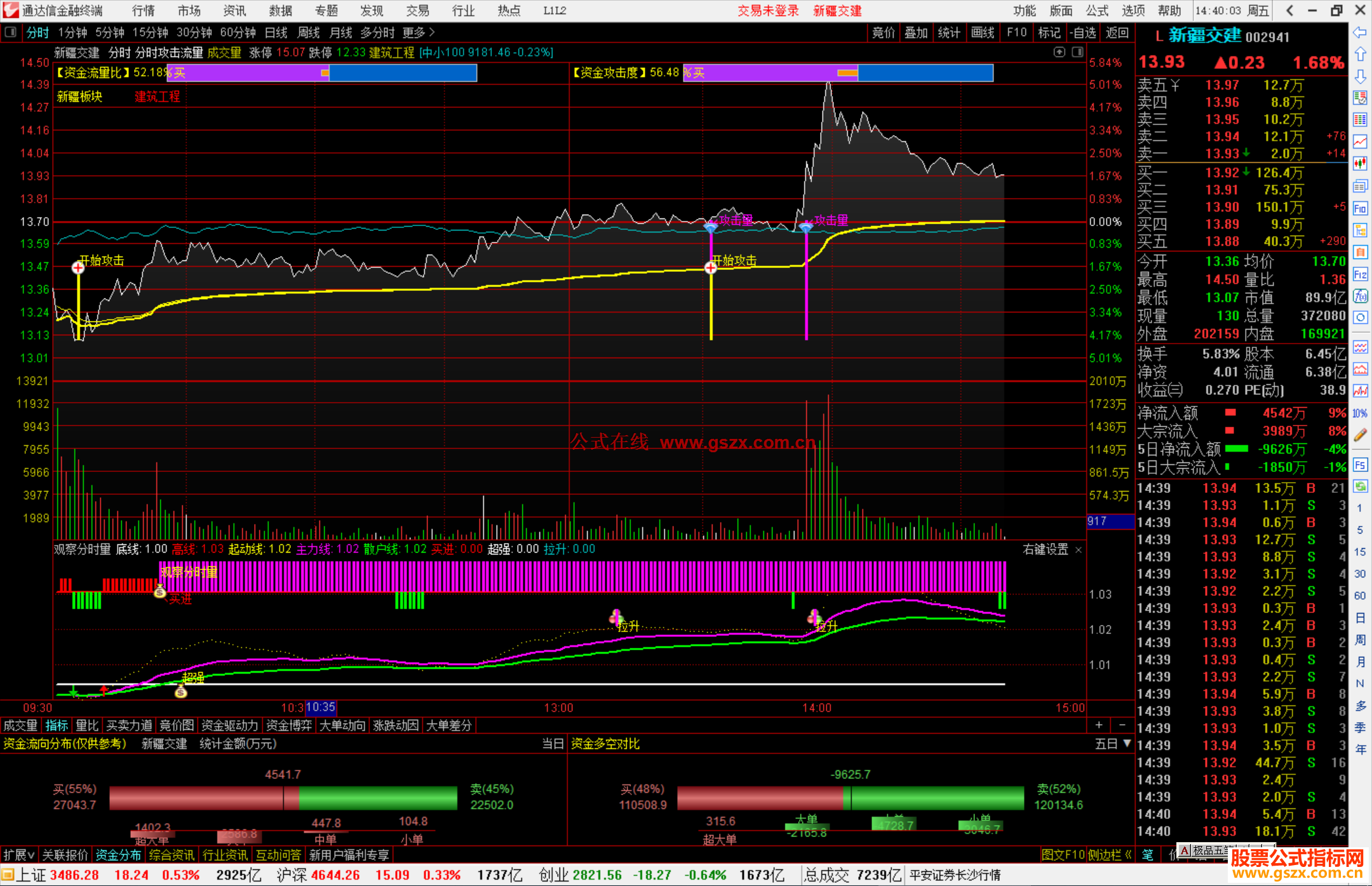
Task: Expand the 侧边栏 sidebar toggle
Action: click(1110, 855)
